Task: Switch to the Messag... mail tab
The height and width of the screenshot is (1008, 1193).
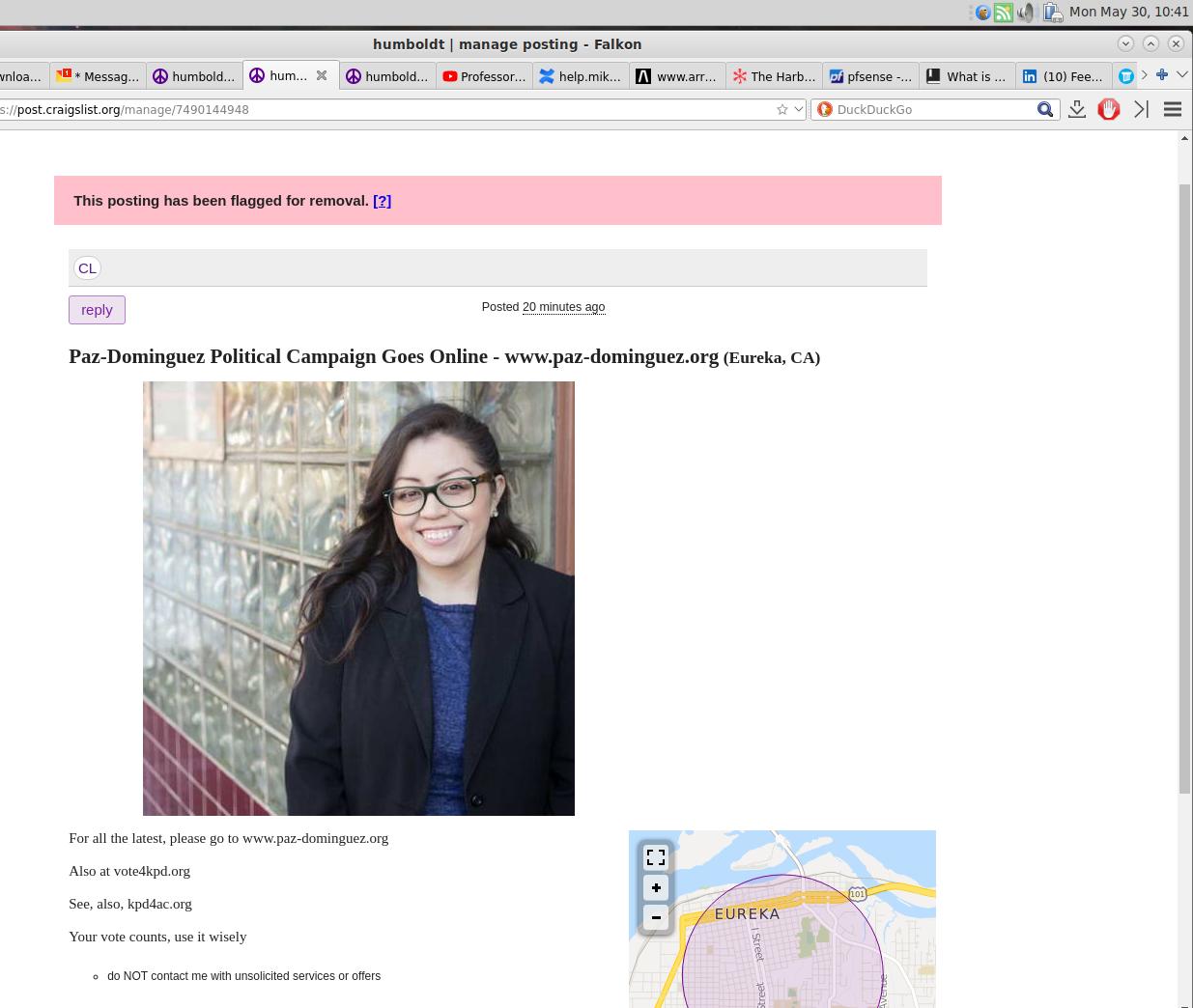Action: [x=98, y=76]
